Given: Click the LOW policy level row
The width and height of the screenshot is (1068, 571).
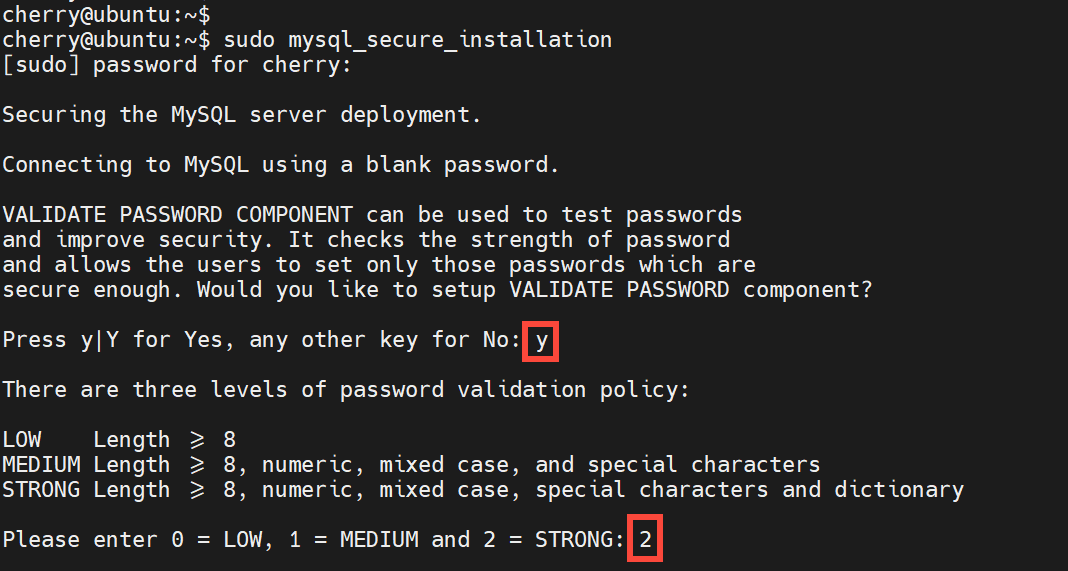Looking at the screenshot, I should click(118, 440).
